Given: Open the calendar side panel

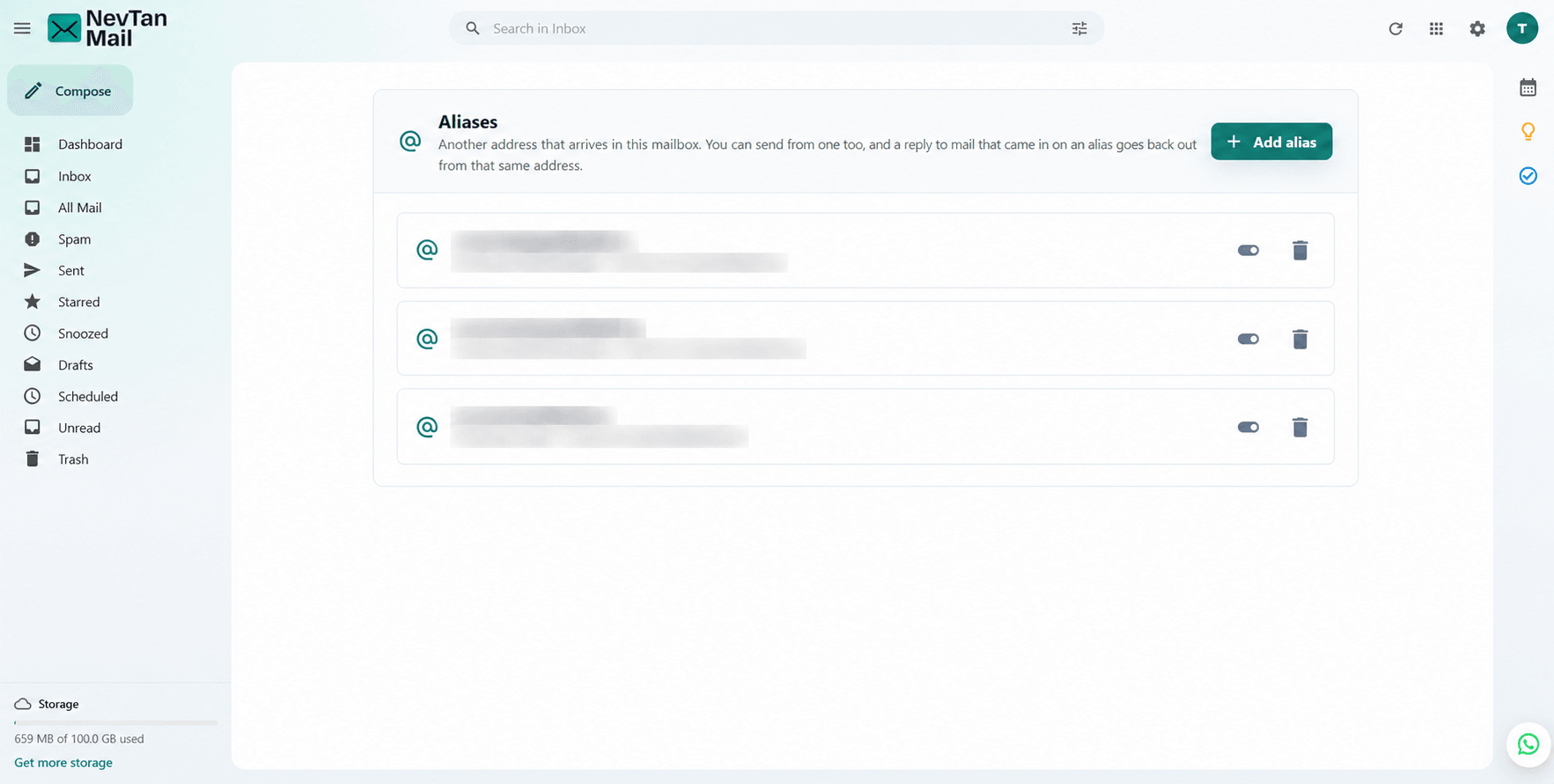Looking at the screenshot, I should click(x=1528, y=87).
